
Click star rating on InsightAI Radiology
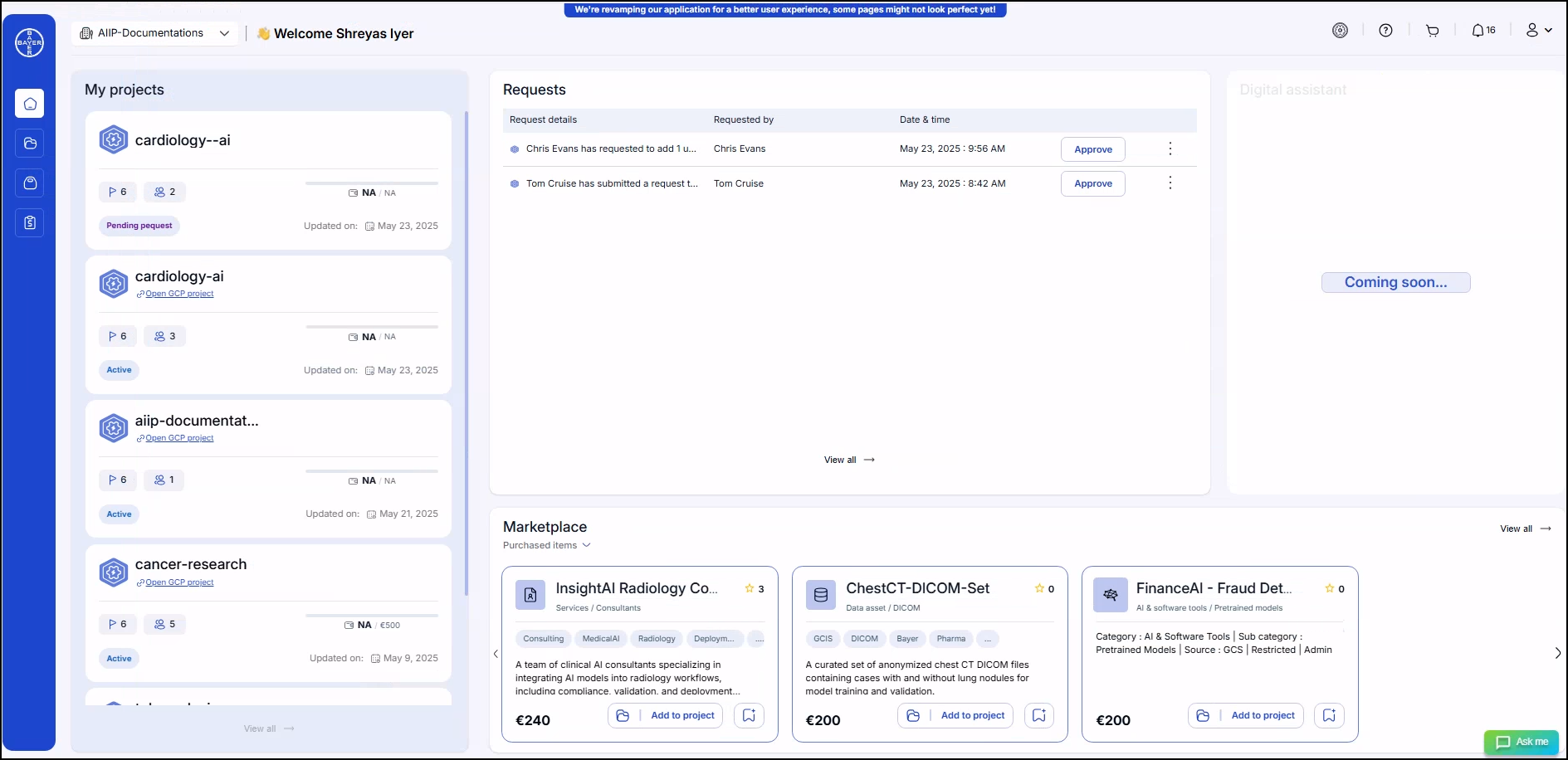pyautogui.click(x=755, y=588)
